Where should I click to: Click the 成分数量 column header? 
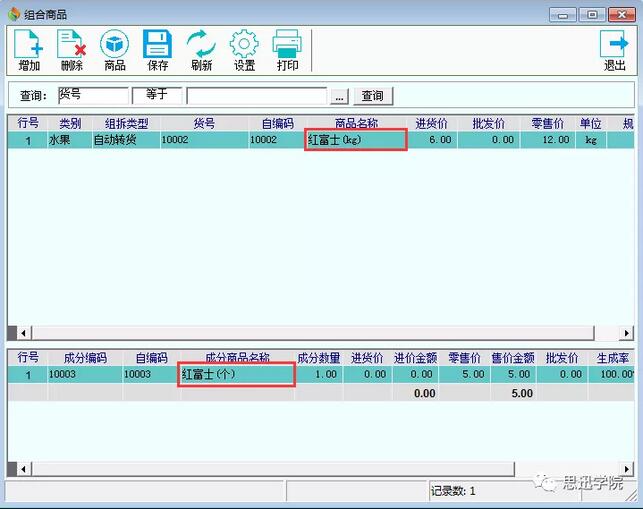tap(319, 358)
